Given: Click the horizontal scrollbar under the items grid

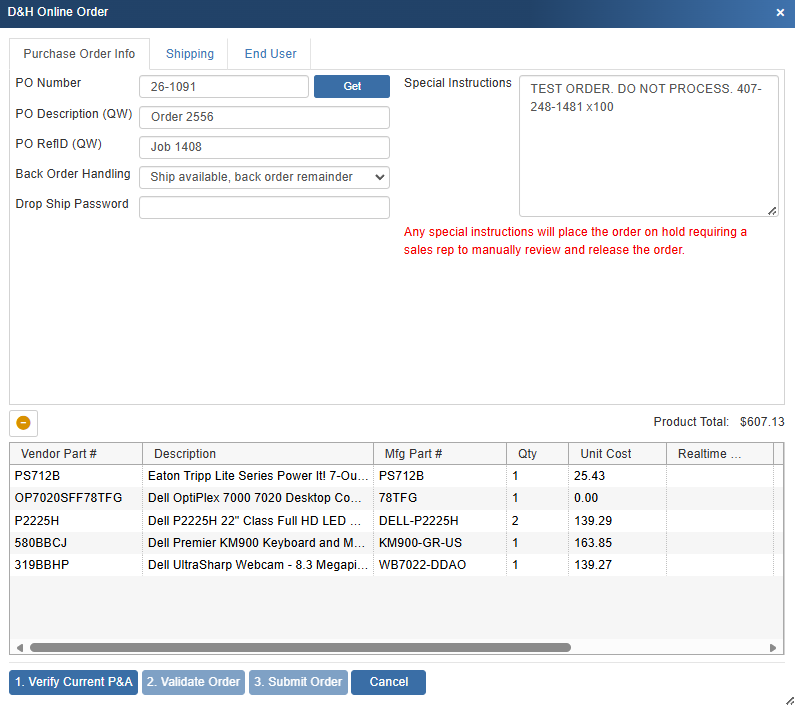Looking at the screenshot, I should click(x=300, y=648).
